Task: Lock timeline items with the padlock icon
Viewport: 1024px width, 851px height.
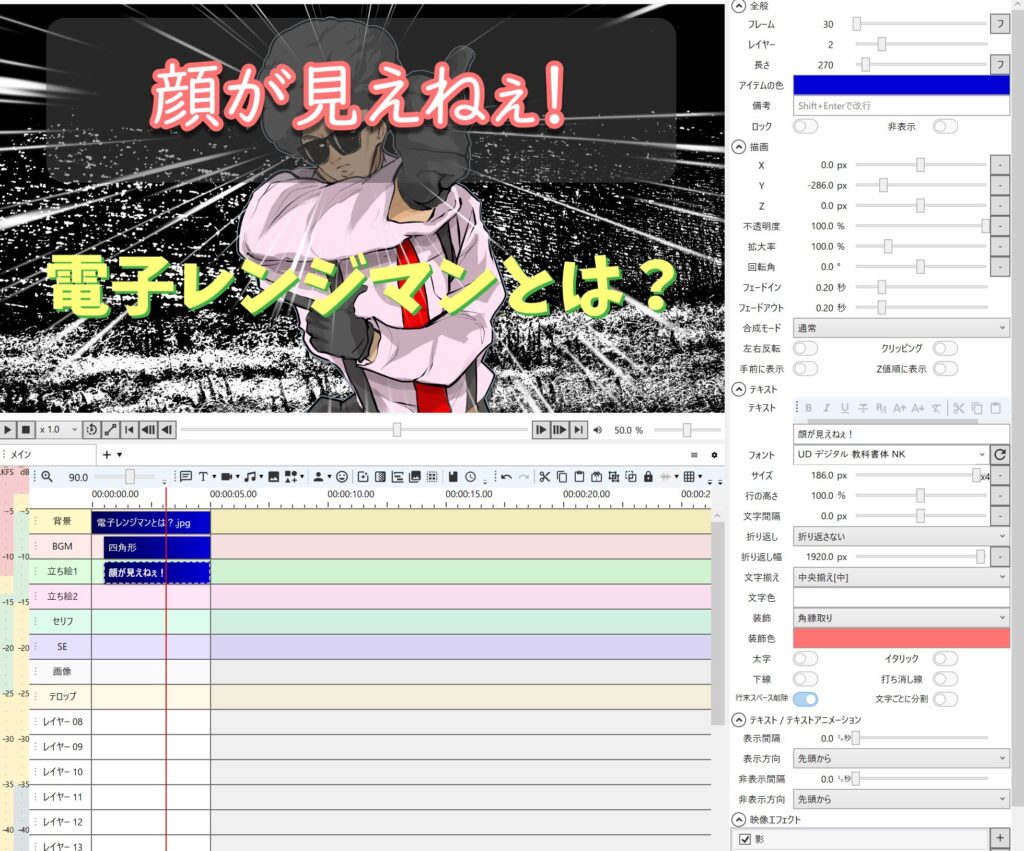Action: point(648,477)
